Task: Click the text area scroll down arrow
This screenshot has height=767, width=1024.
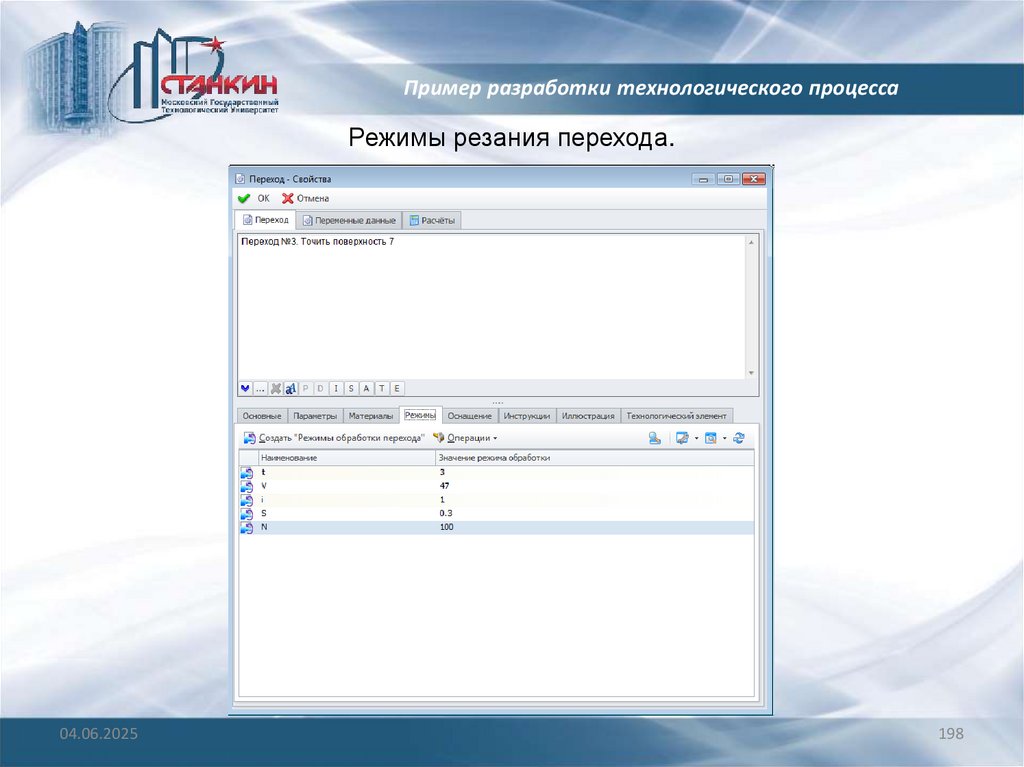Action: click(x=751, y=373)
